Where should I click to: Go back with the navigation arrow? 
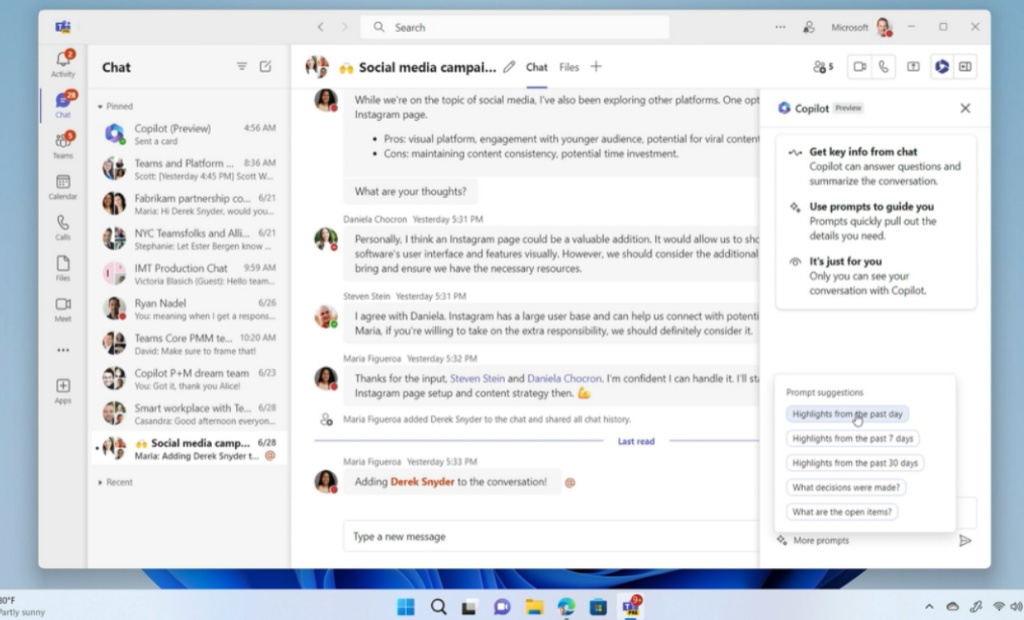click(320, 27)
